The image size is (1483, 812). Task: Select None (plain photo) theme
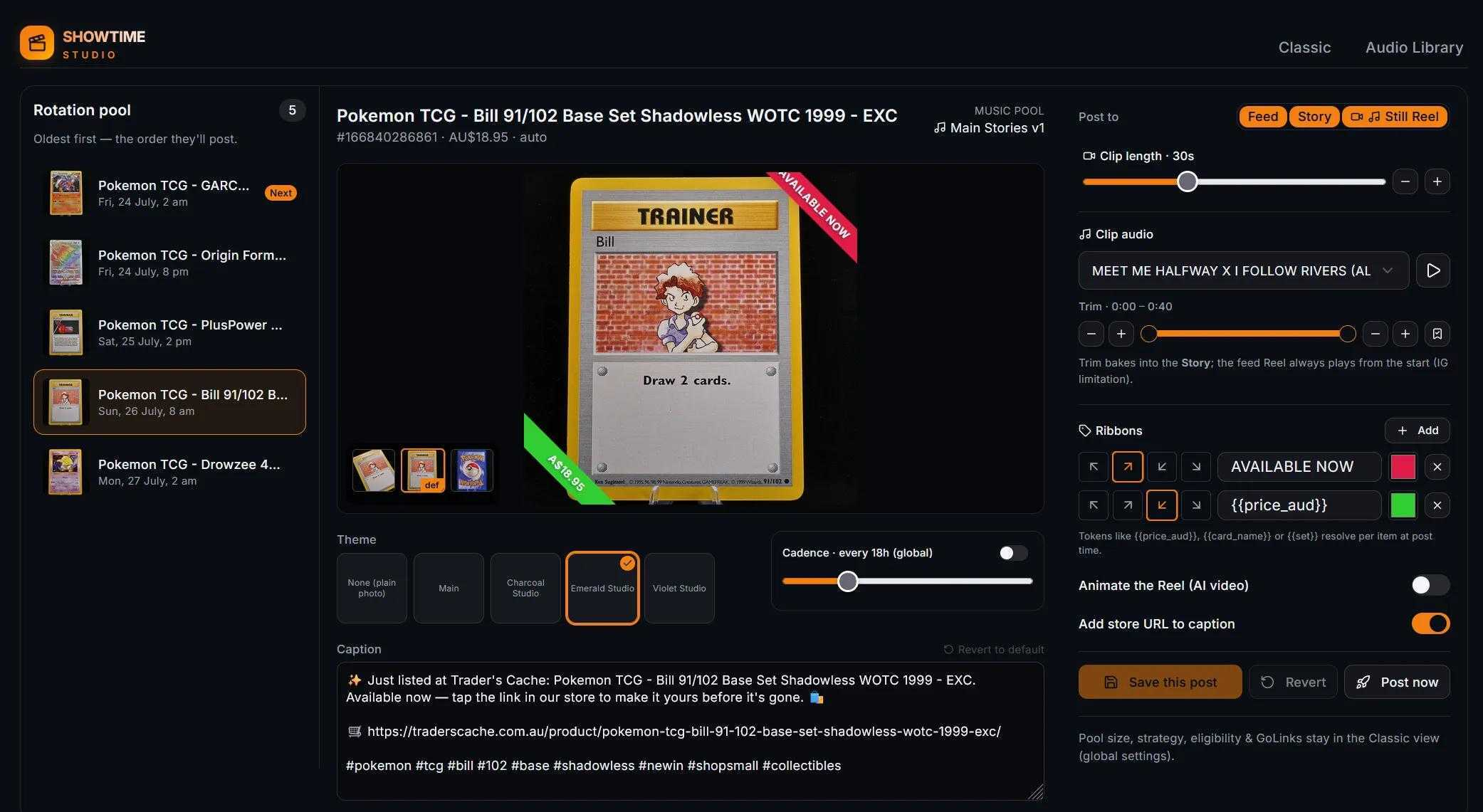[372, 588]
